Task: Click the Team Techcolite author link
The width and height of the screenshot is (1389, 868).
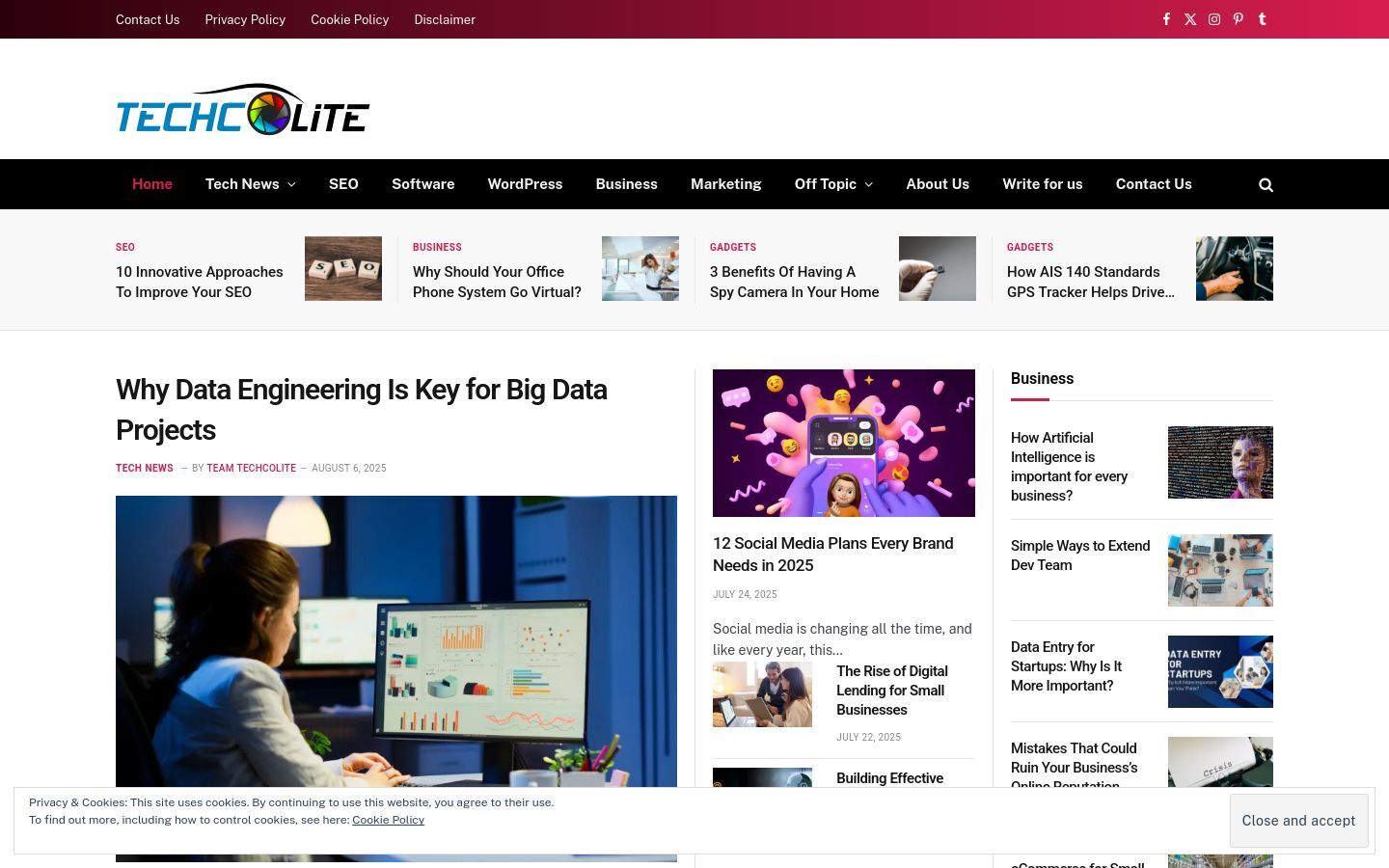Action: 251,468
